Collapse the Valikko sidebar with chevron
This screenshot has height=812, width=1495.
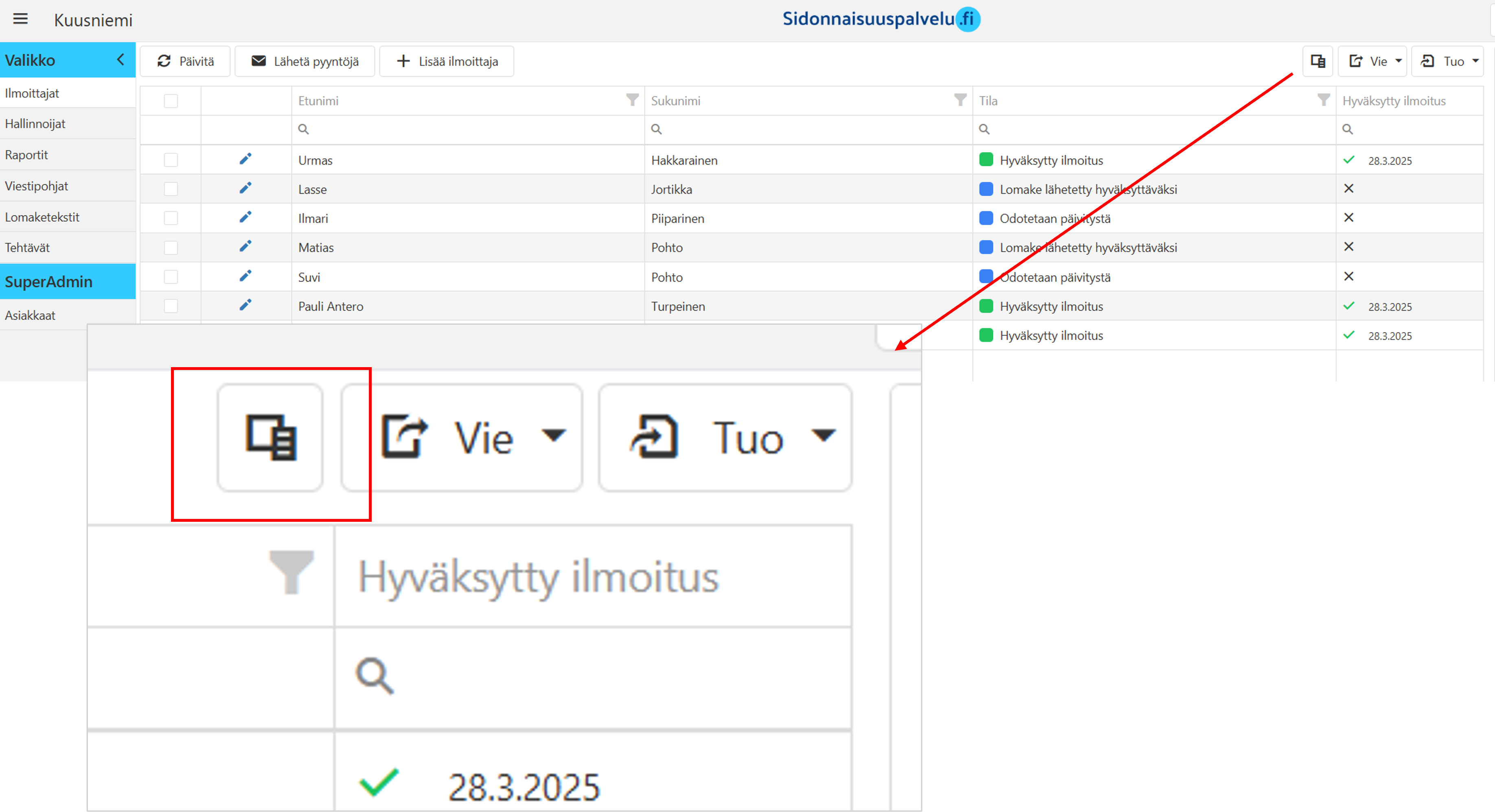click(120, 59)
